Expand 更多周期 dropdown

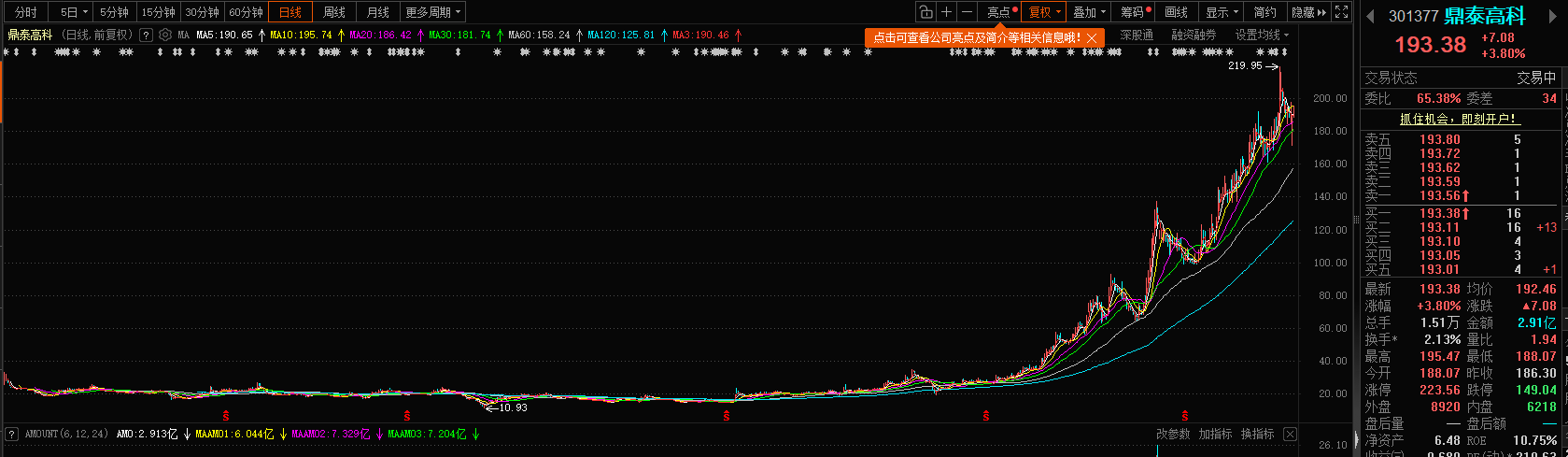click(432, 12)
